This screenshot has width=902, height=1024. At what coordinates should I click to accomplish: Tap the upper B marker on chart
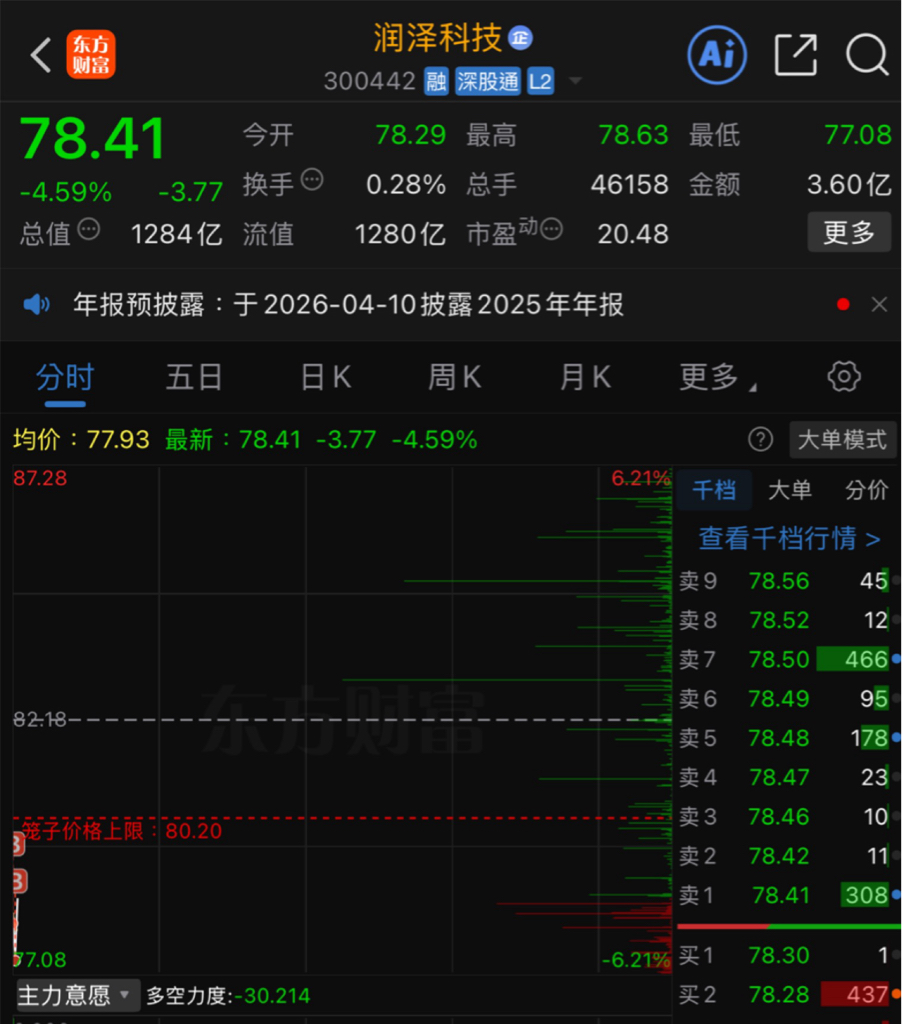pos(18,844)
